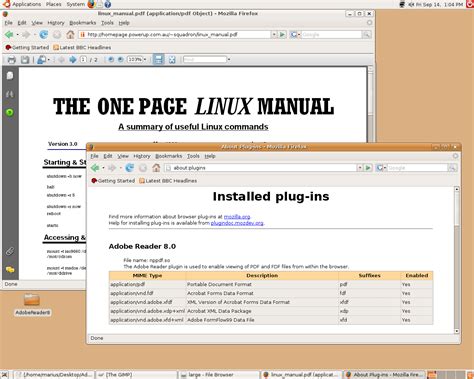Click the Adobe Reader collaborate/email toolbar icon
The width and height of the screenshot is (474, 379).
(x=41, y=60)
